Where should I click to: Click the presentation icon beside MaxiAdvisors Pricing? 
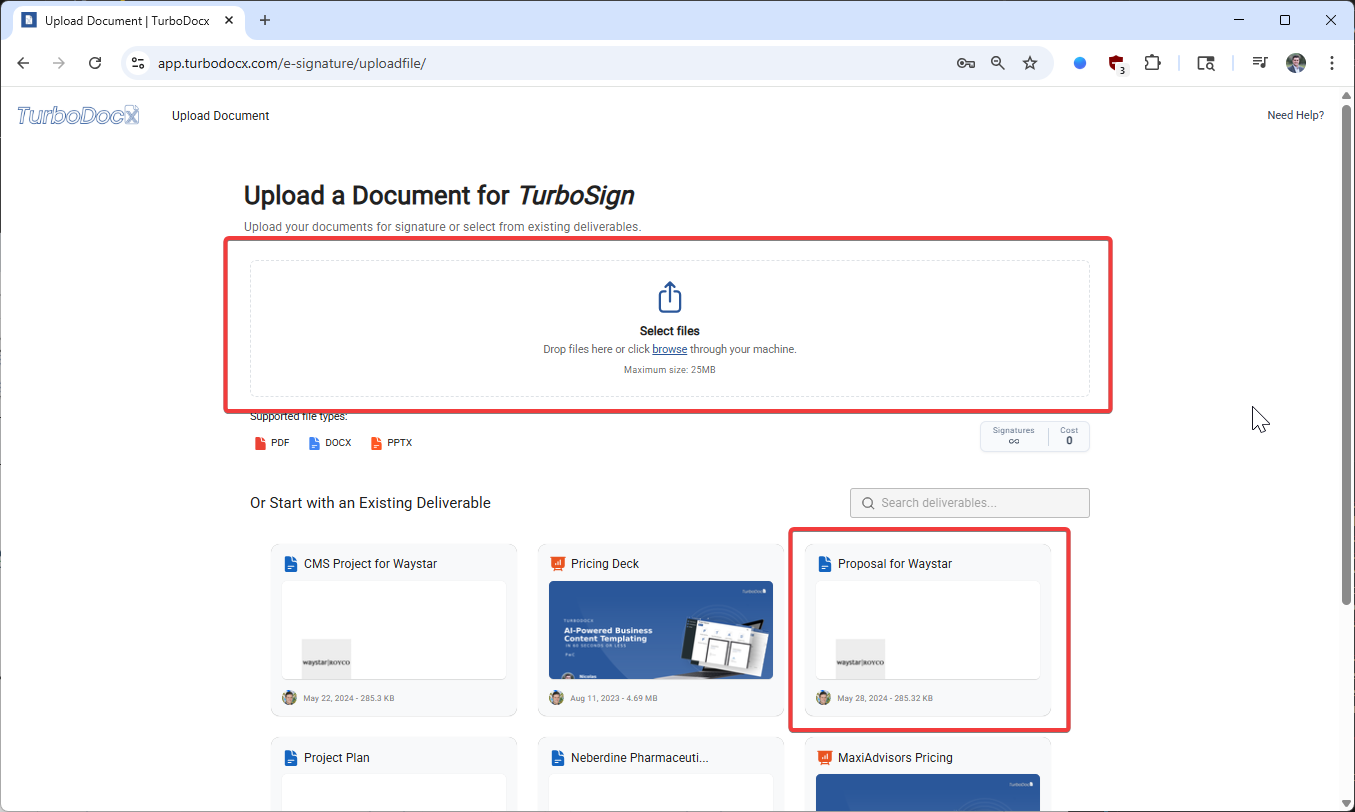825,758
